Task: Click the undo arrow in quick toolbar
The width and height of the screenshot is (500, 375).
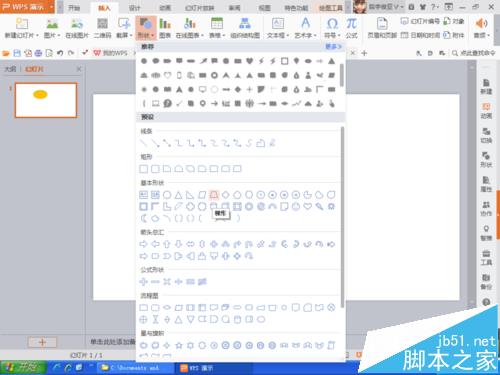Action: [x=60, y=53]
